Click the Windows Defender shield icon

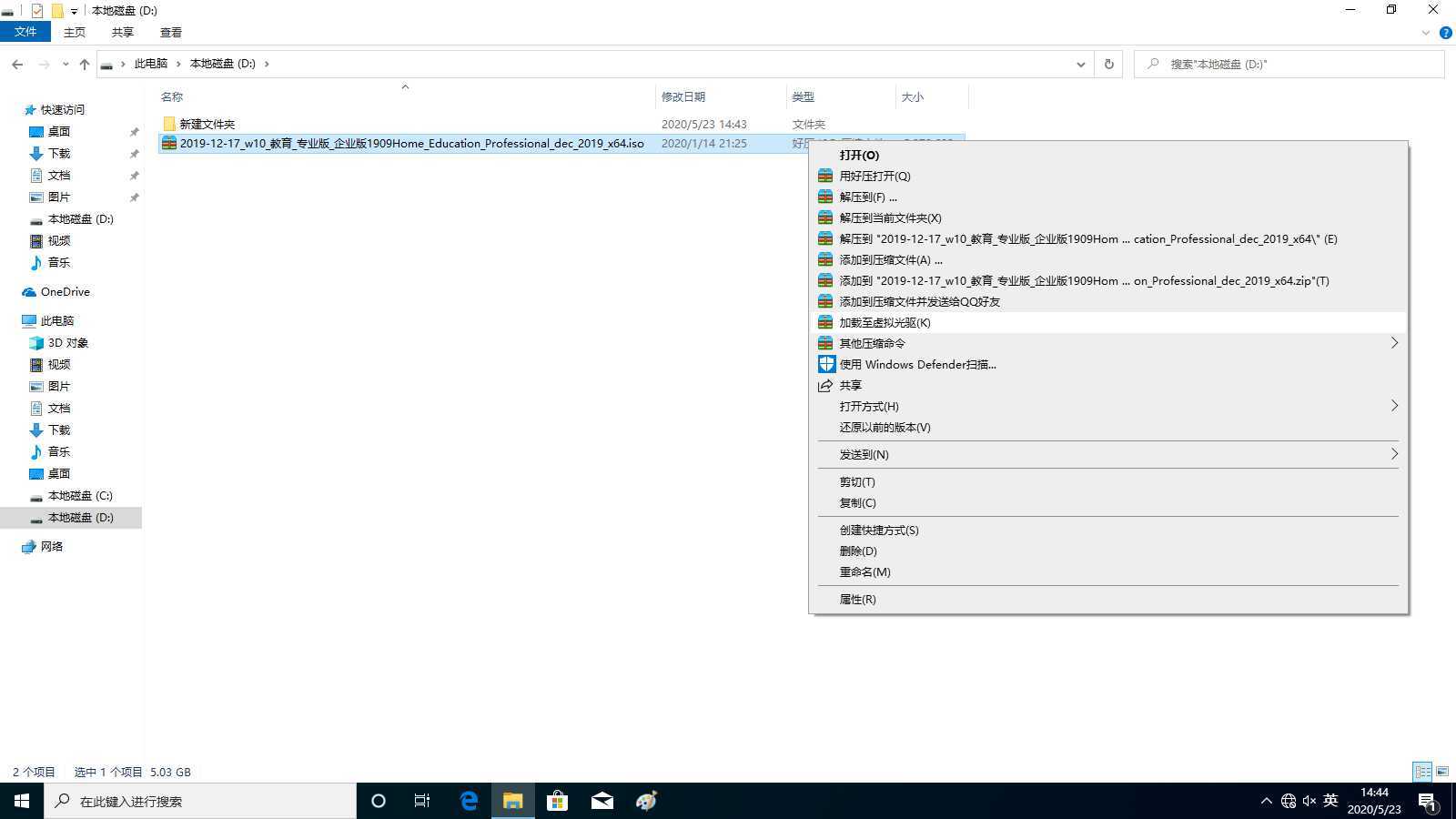point(825,364)
